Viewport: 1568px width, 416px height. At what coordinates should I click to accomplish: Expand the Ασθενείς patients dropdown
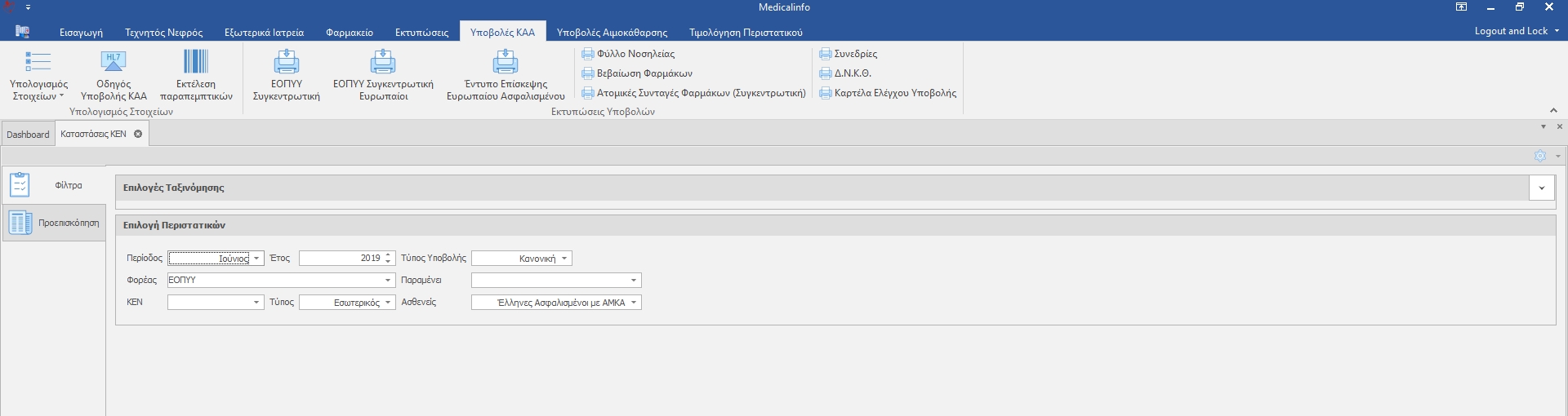(x=633, y=303)
